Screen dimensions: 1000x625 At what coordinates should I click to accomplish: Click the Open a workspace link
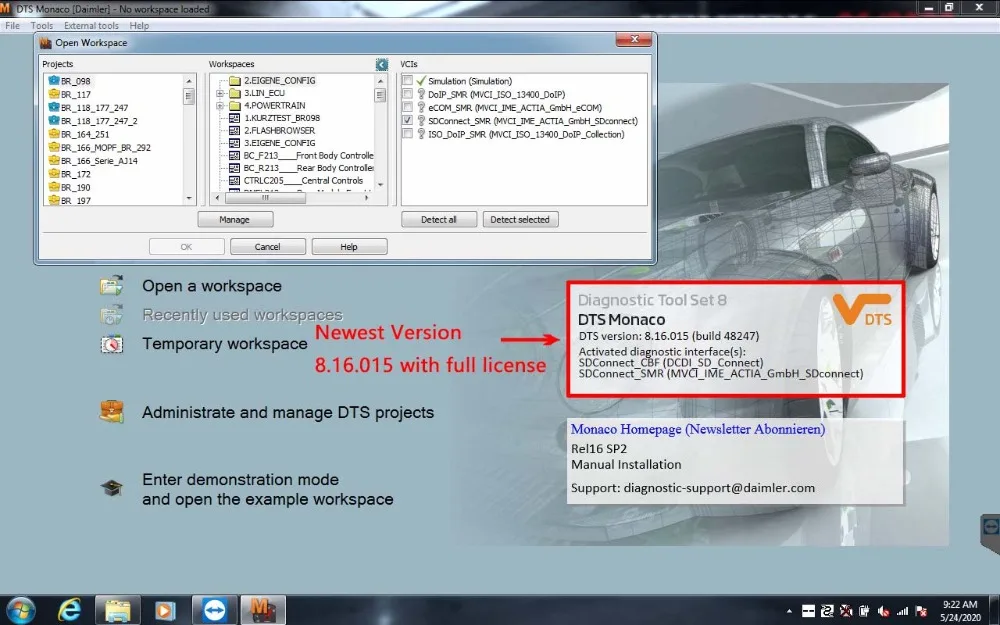click(x=212, y=286)
